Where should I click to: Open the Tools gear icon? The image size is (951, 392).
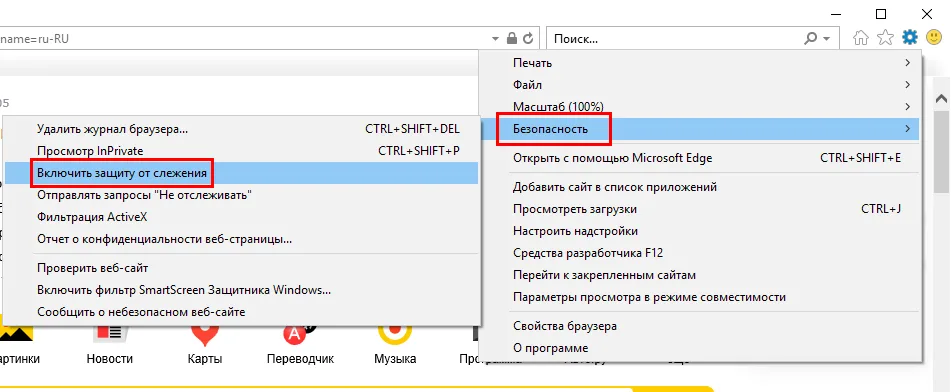coord(910,38)
